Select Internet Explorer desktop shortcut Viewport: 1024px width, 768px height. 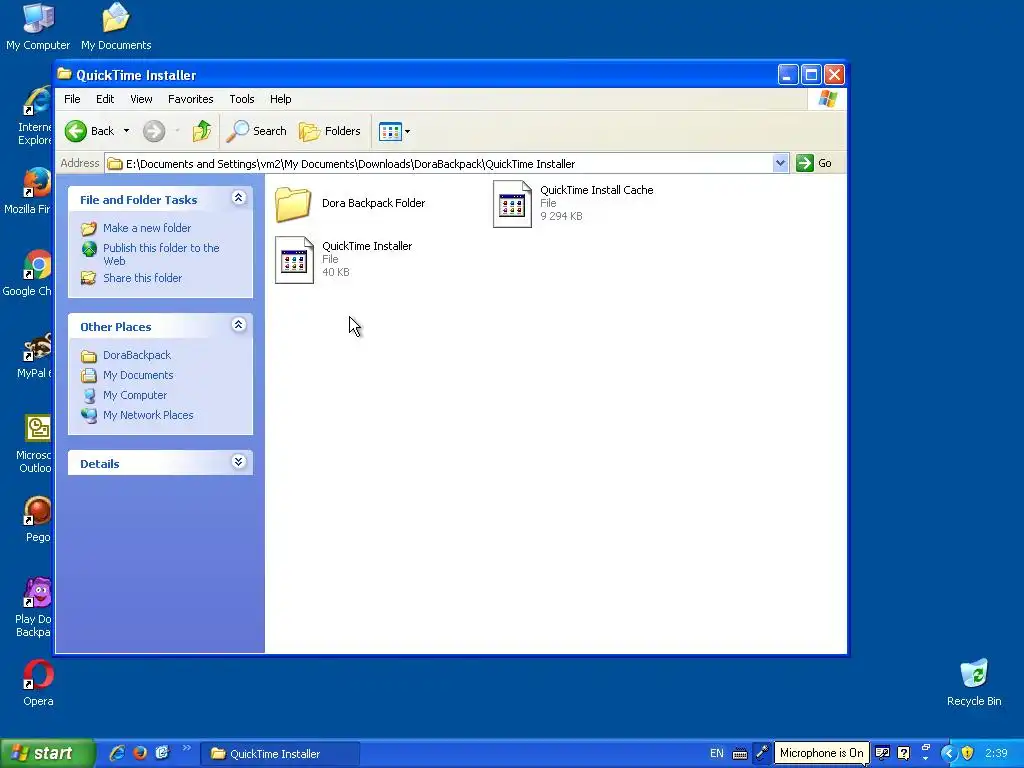37,116
